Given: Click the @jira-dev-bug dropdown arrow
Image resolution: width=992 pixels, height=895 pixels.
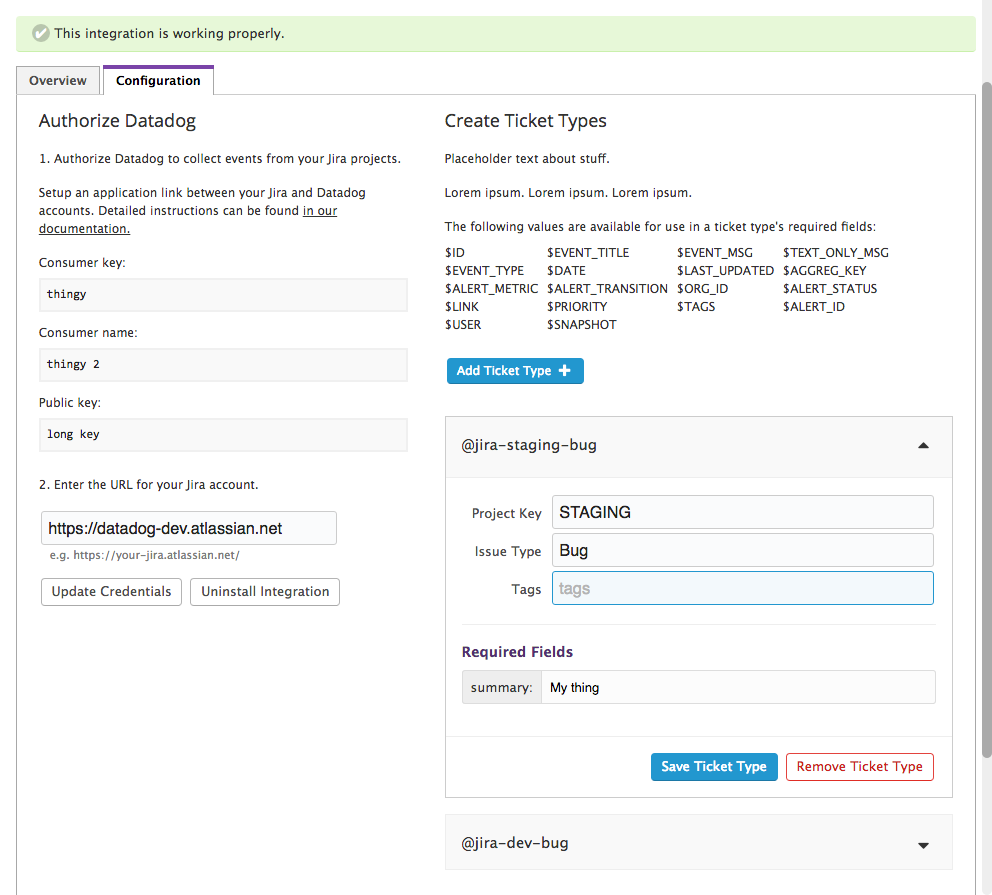Looking at the screenshot, I should (x=923, y=844).
